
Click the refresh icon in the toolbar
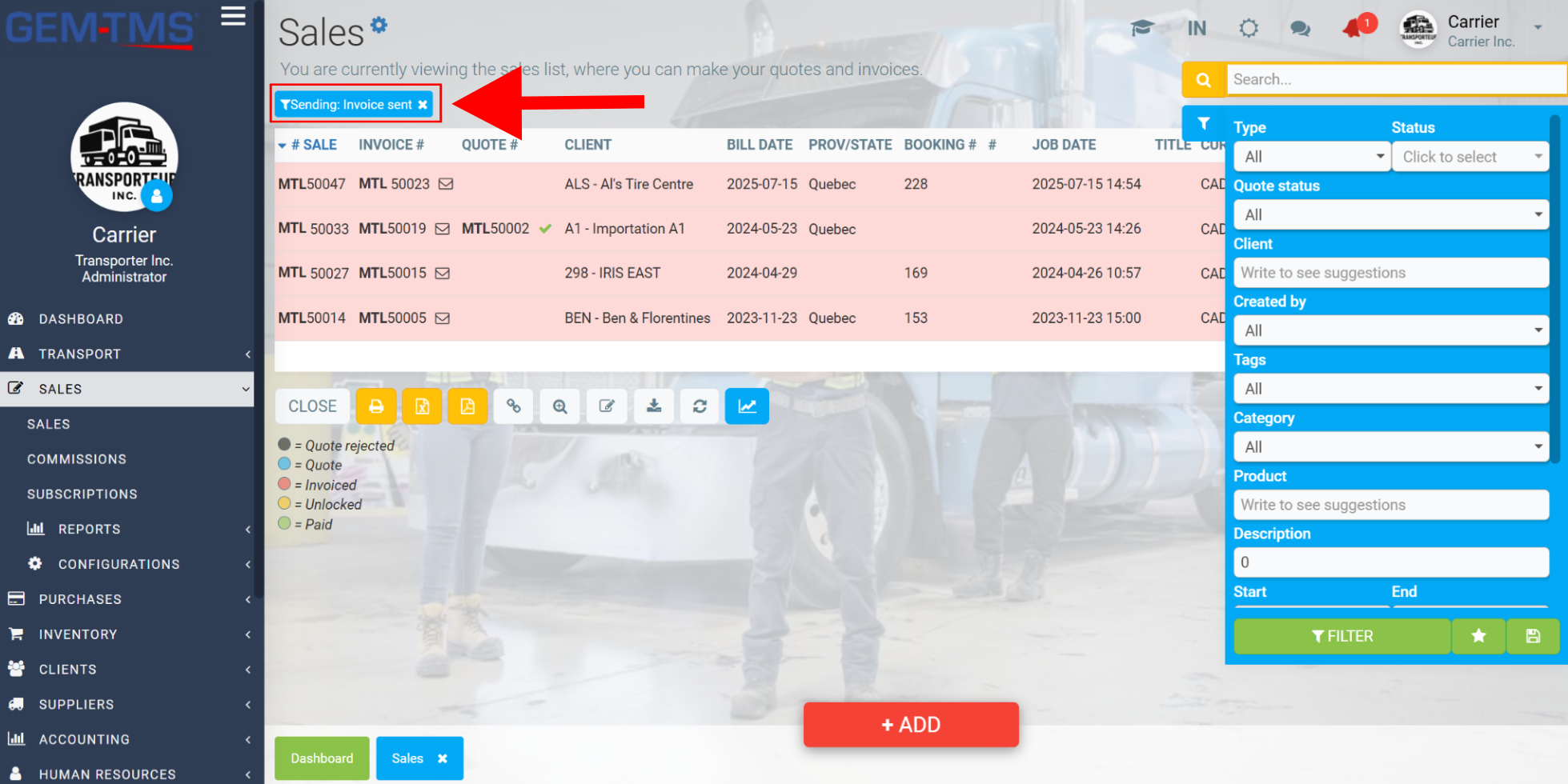click(700, 406)
